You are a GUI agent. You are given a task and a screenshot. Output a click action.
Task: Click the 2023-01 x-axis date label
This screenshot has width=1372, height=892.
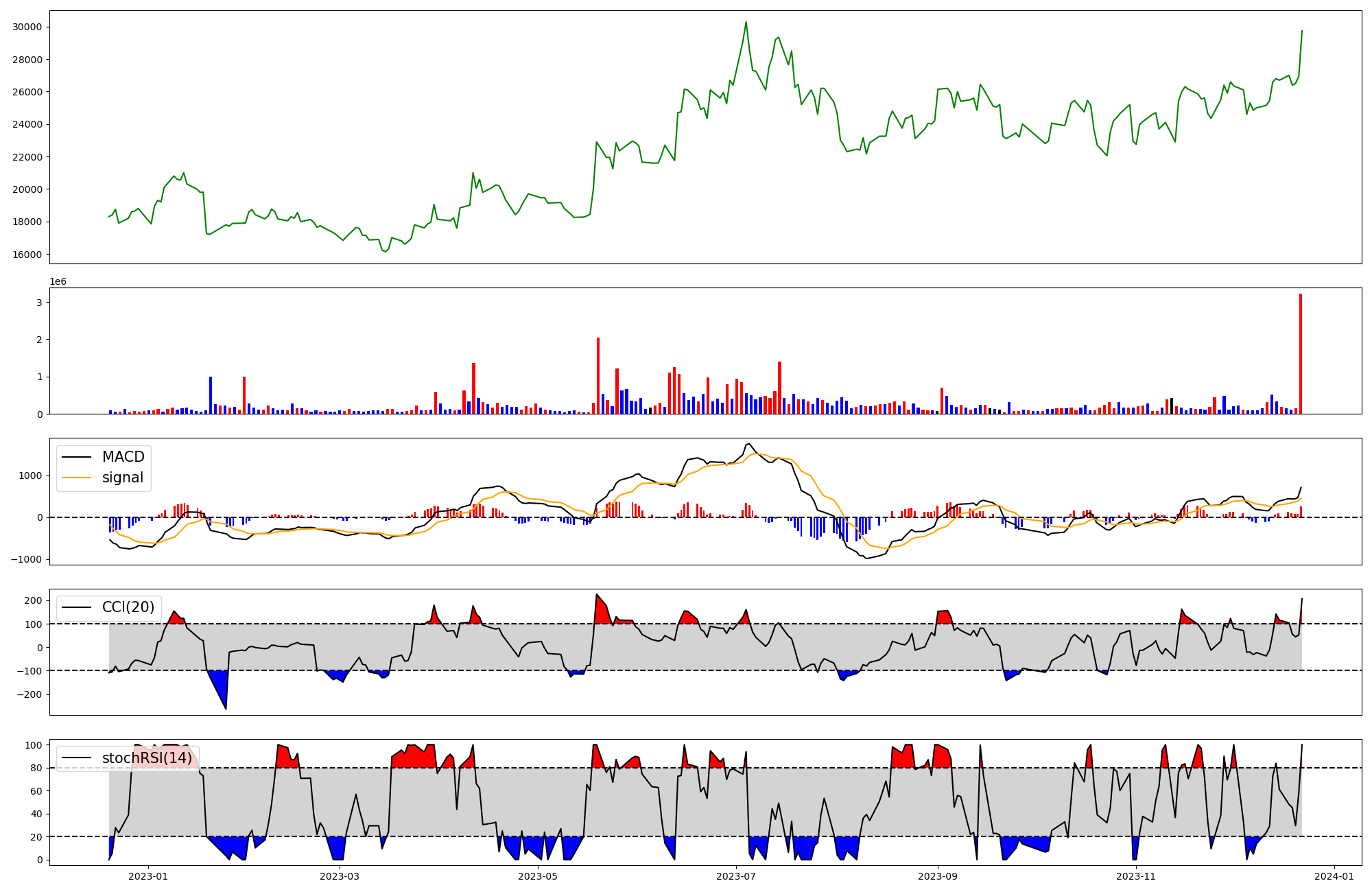[148, 876]
